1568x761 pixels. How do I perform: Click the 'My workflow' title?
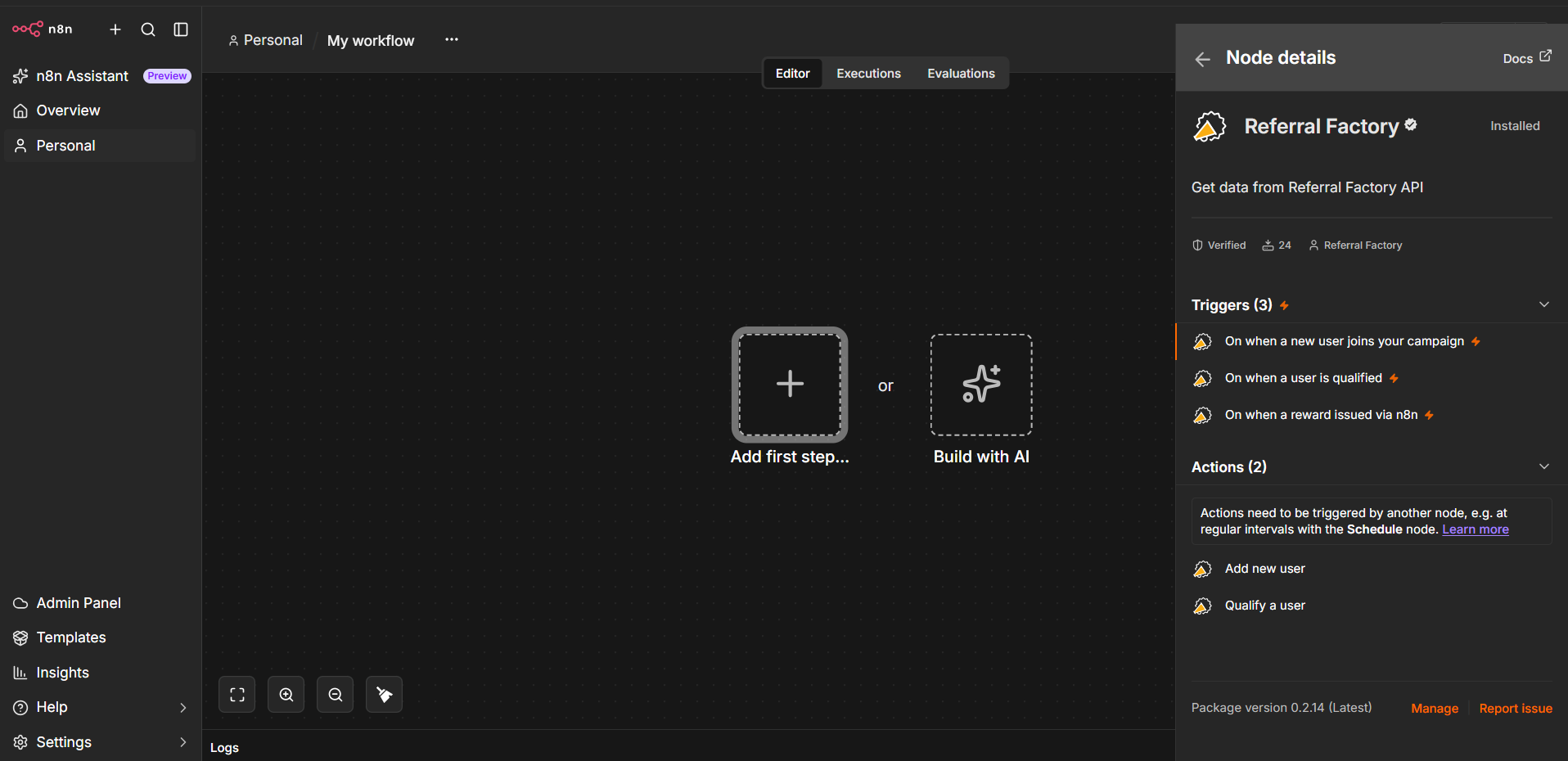click(x=371, y=41)
